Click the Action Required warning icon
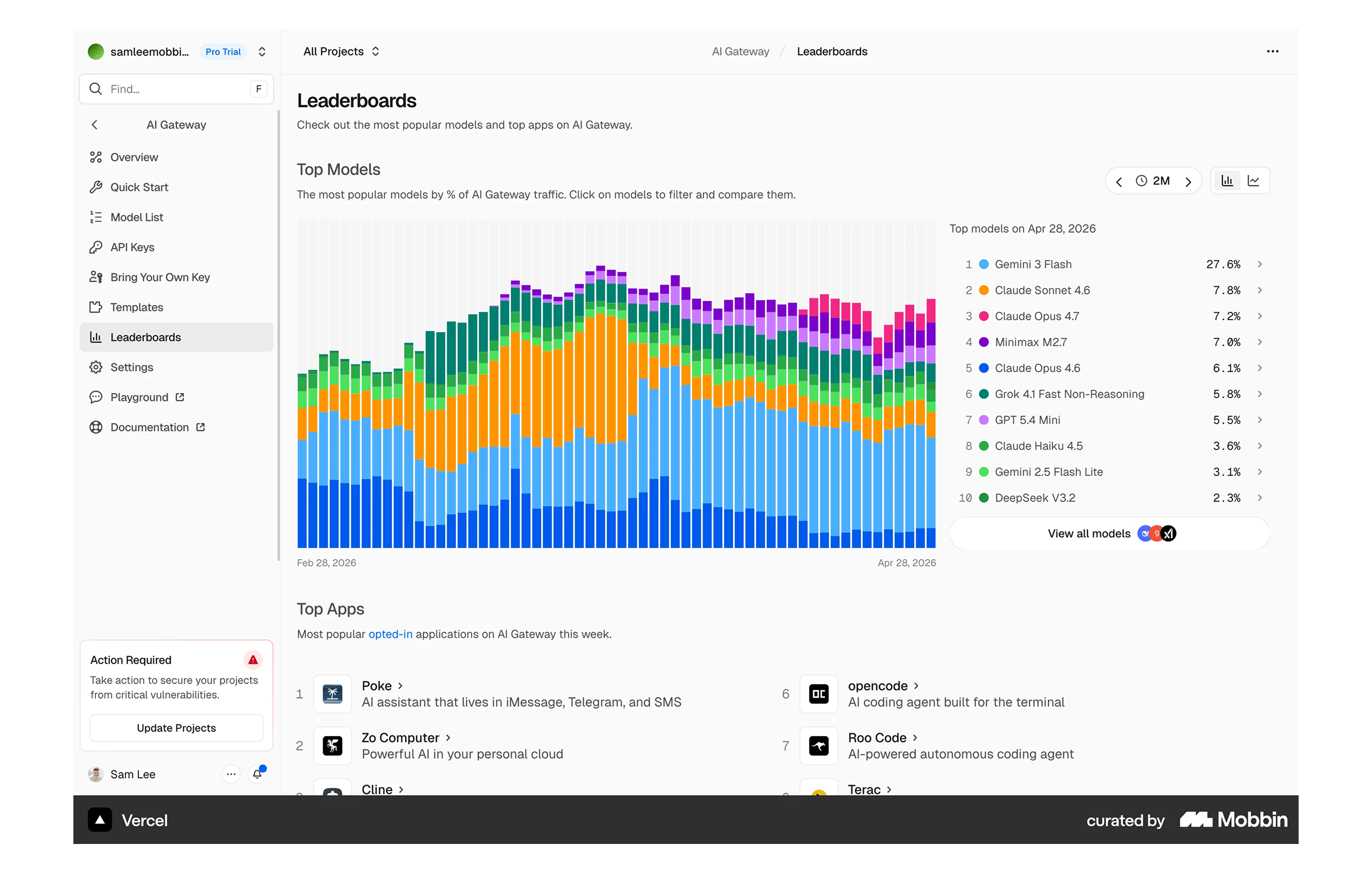This screenshot has width=1372, height=874. click(x=253, y=660)
